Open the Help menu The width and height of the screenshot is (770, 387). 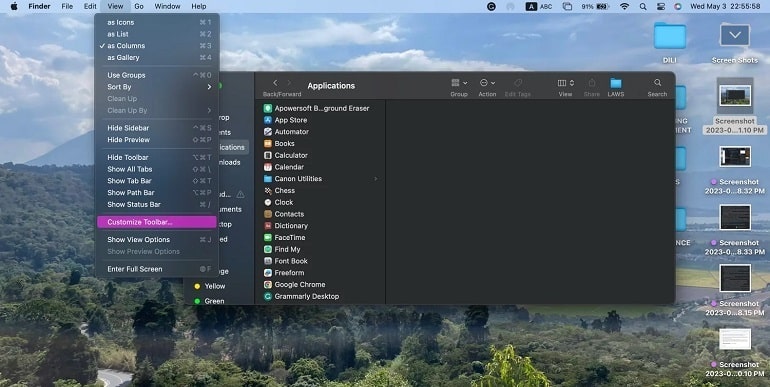point(198,6)
